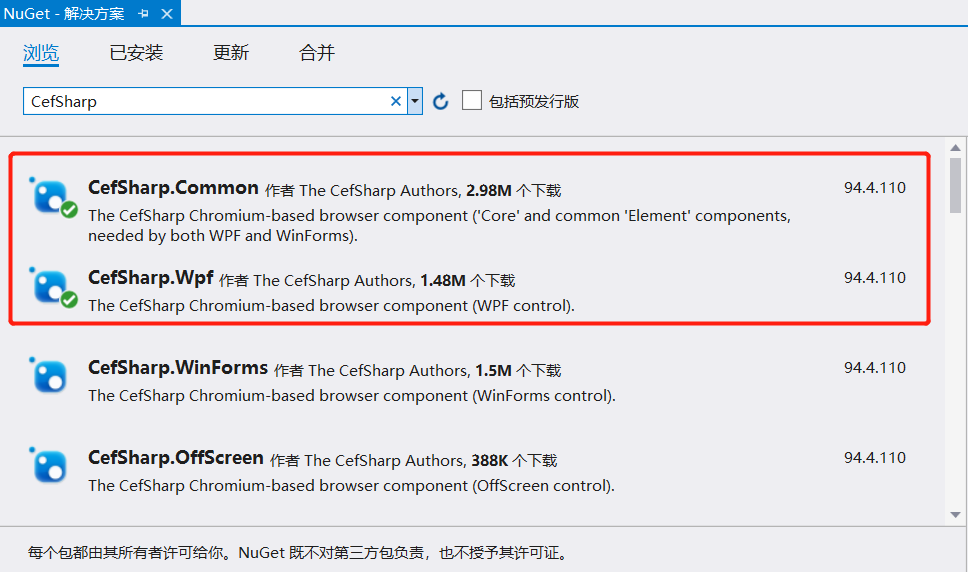Enable the include prerelease checkbox

coord(472,100)
